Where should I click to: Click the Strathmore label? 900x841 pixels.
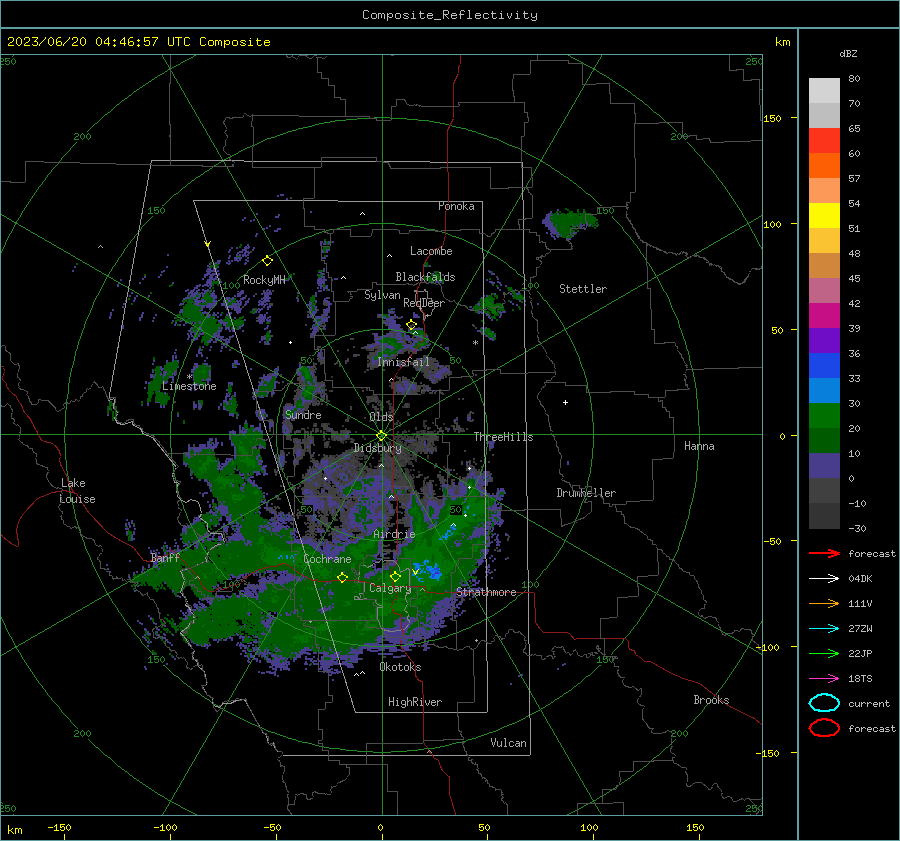pos(486,592)
